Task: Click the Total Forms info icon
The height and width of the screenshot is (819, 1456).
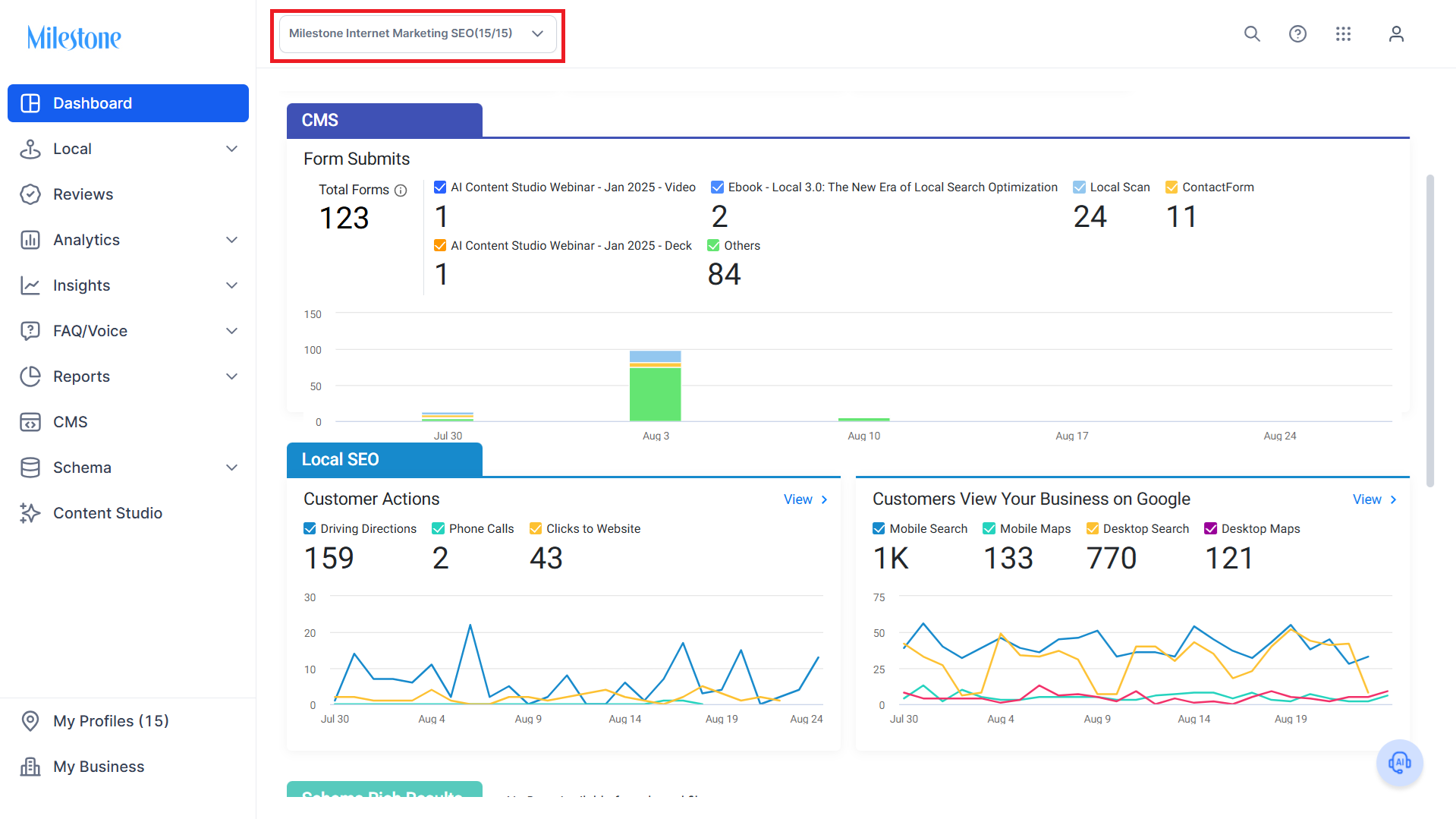Action: click(x=401, y=191)
